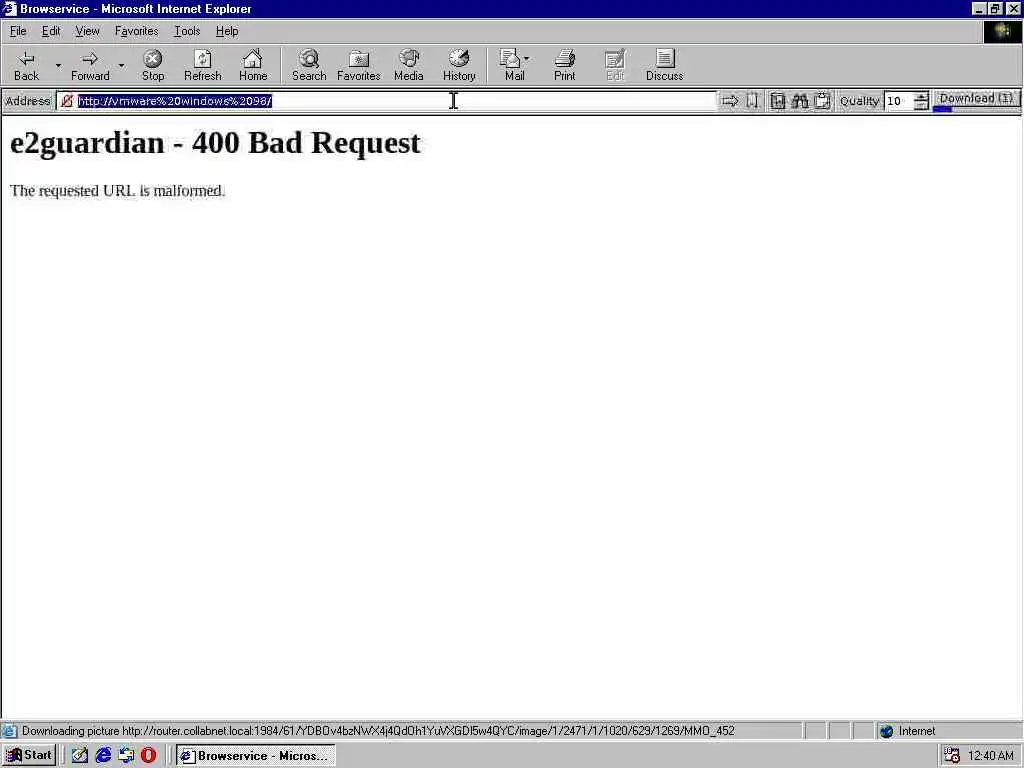Click the system tray scheduler icon

[952, 756]
